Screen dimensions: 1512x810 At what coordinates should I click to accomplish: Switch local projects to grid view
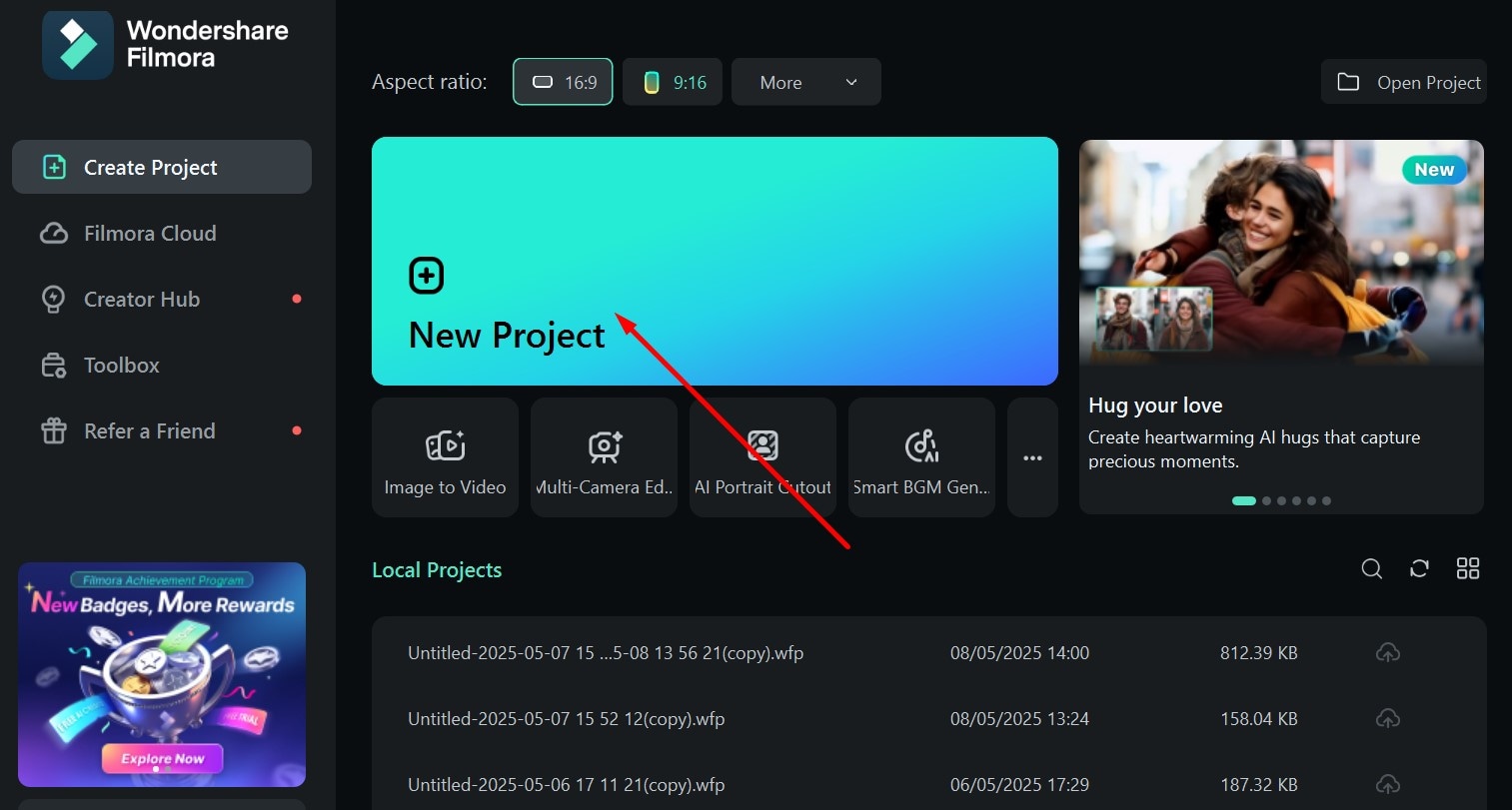1468,568
